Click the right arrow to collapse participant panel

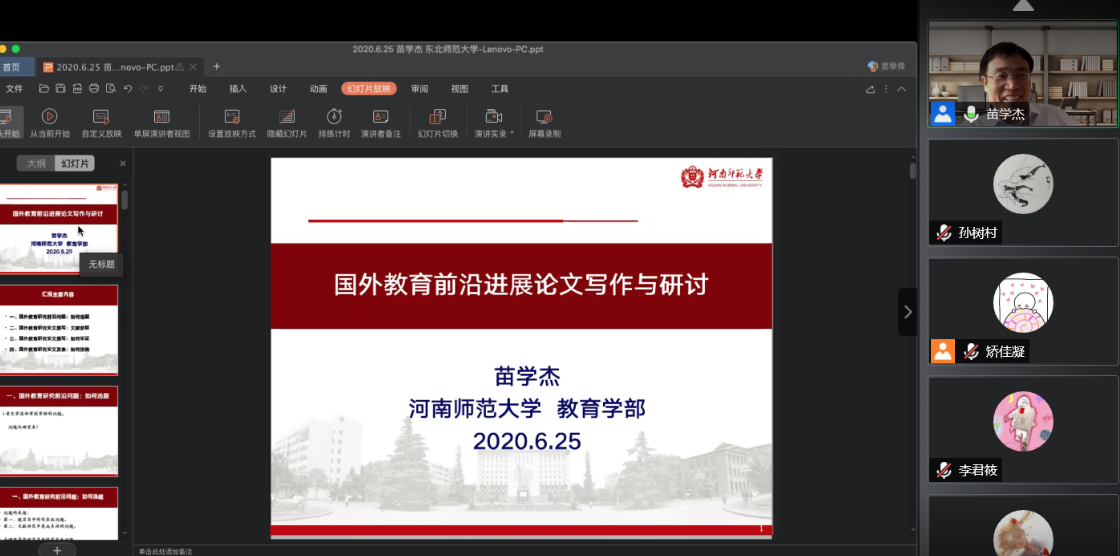[x=907, y=312]
